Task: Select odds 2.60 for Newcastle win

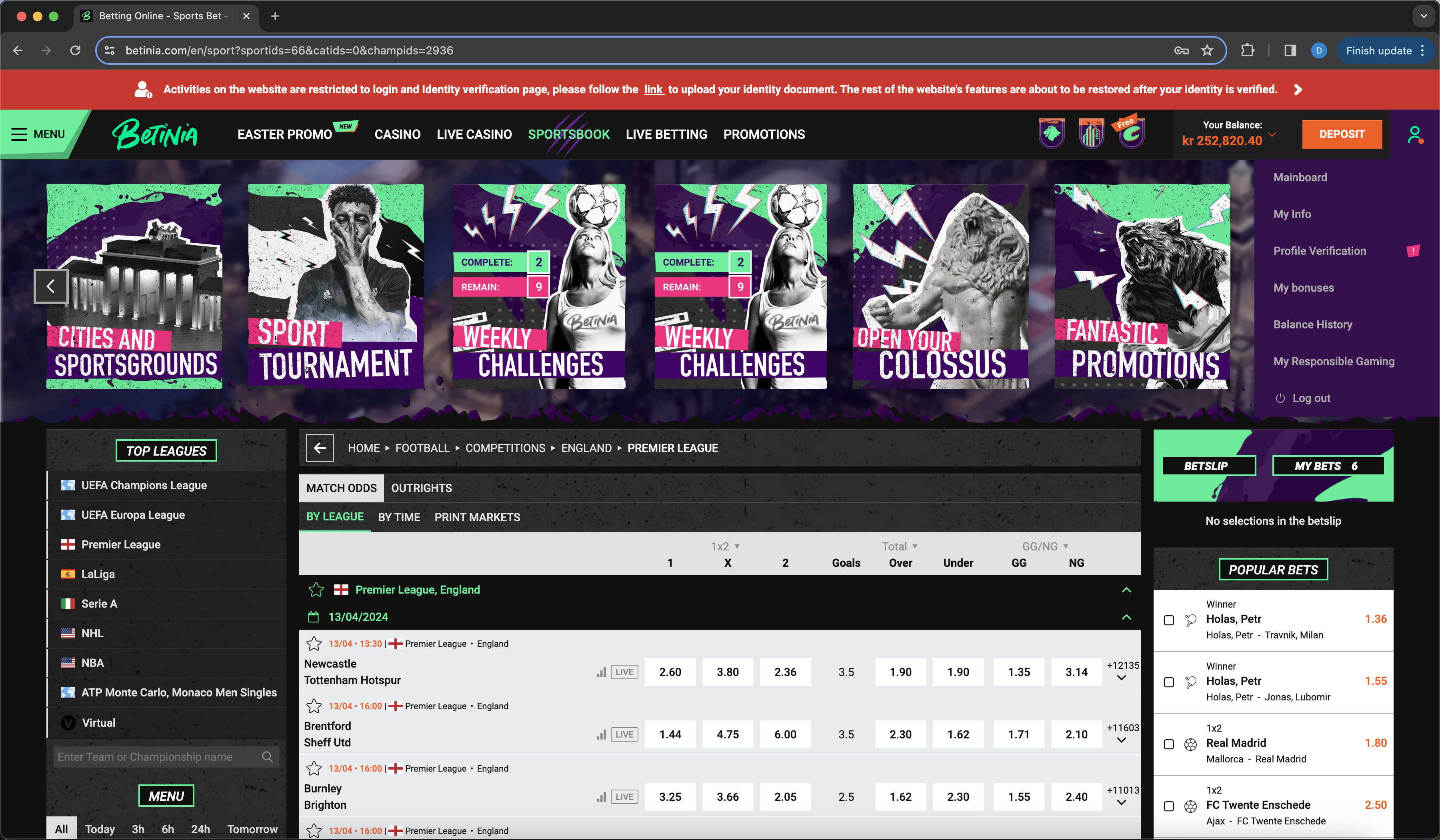Action: (x=670, y=672)
